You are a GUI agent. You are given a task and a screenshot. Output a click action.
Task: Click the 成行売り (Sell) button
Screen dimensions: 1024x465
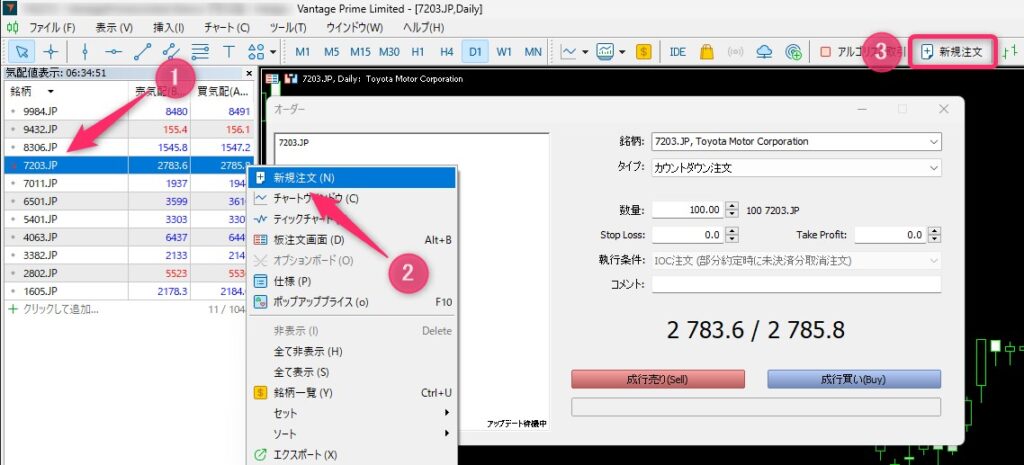pos(657,379)
